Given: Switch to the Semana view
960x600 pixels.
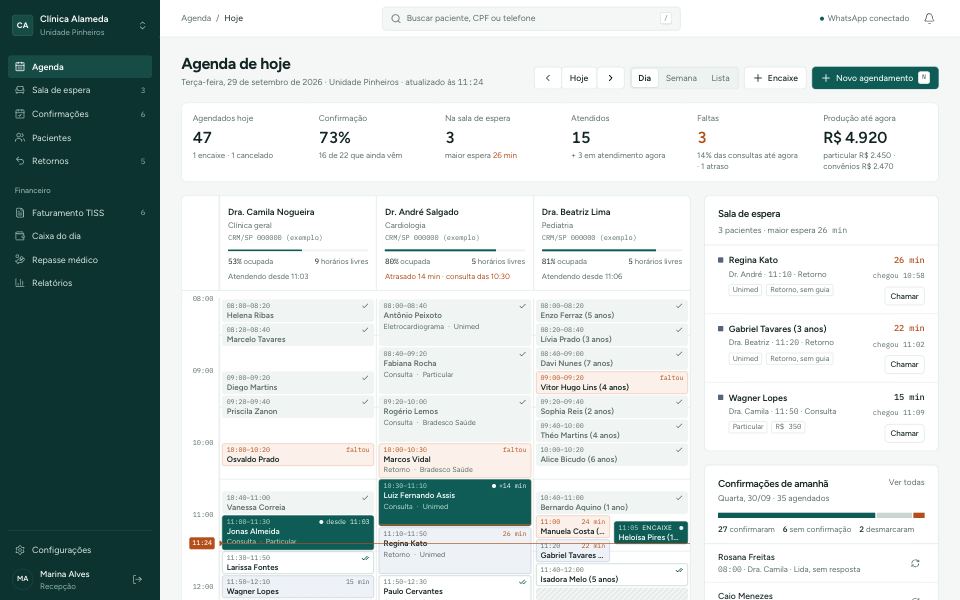Looking at the screenshot, I should (x=681, y=78).
